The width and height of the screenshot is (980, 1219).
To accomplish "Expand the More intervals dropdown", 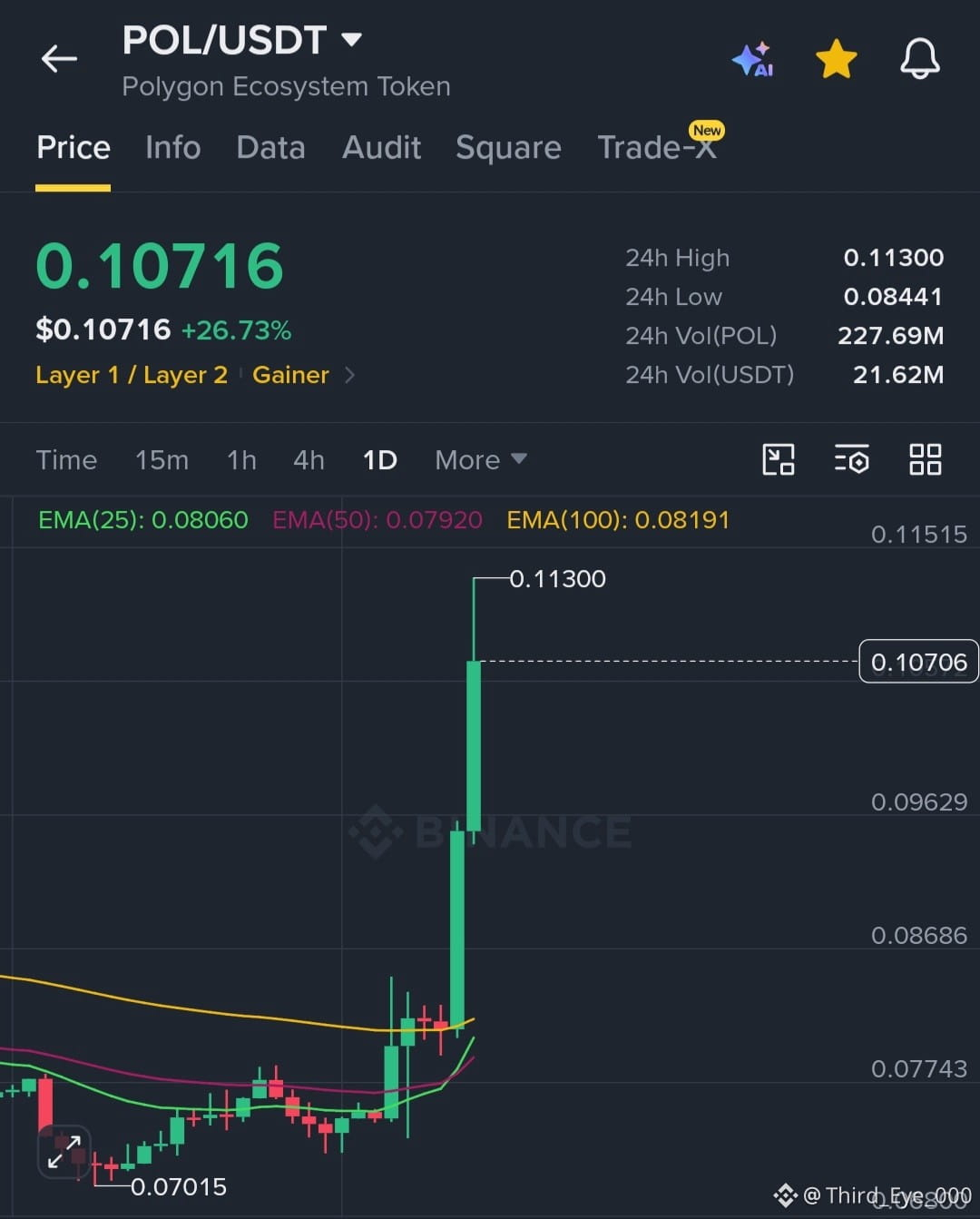I will coord(481,460).
